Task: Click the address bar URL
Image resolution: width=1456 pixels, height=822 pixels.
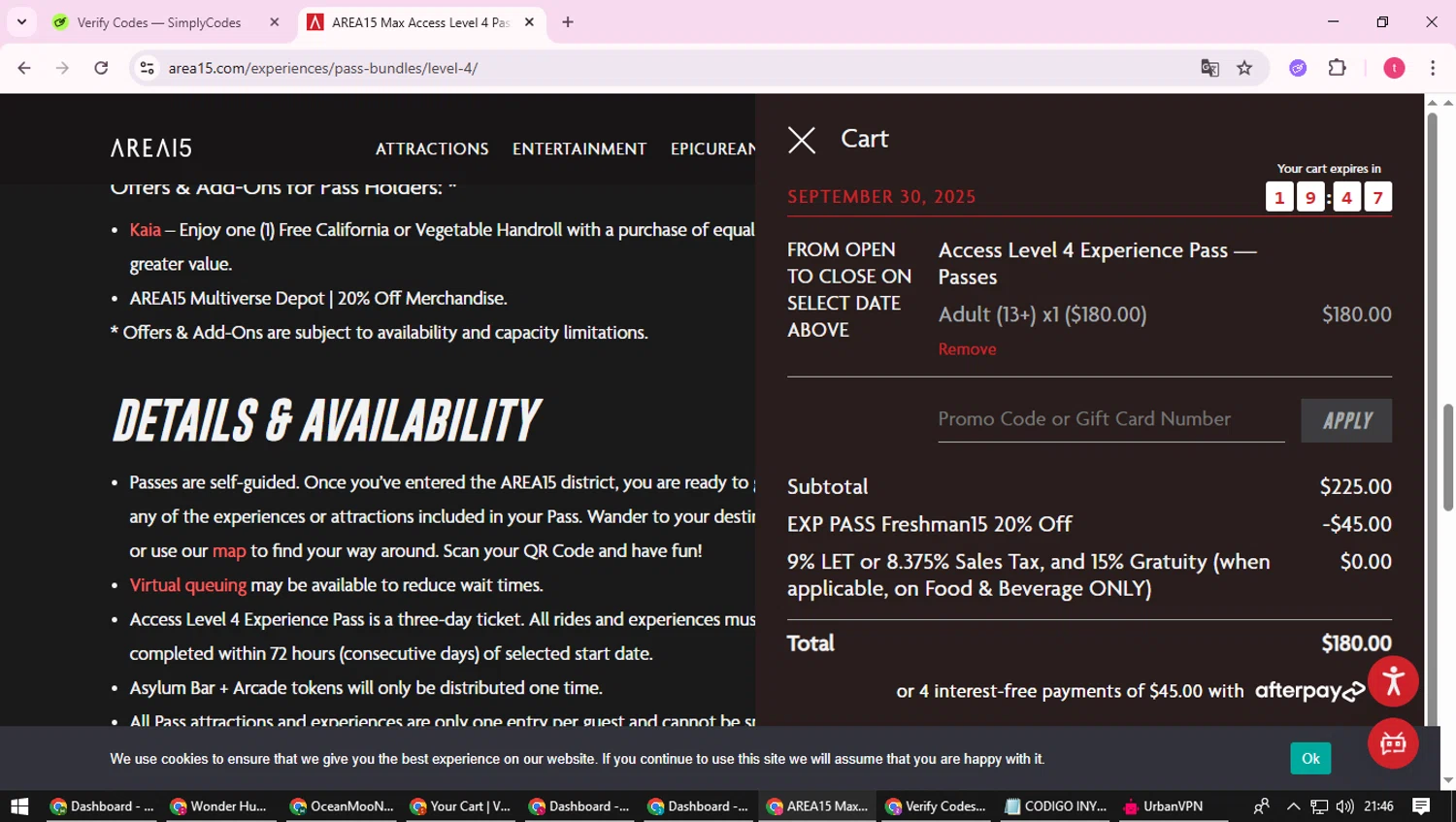Action: point(323,68)
